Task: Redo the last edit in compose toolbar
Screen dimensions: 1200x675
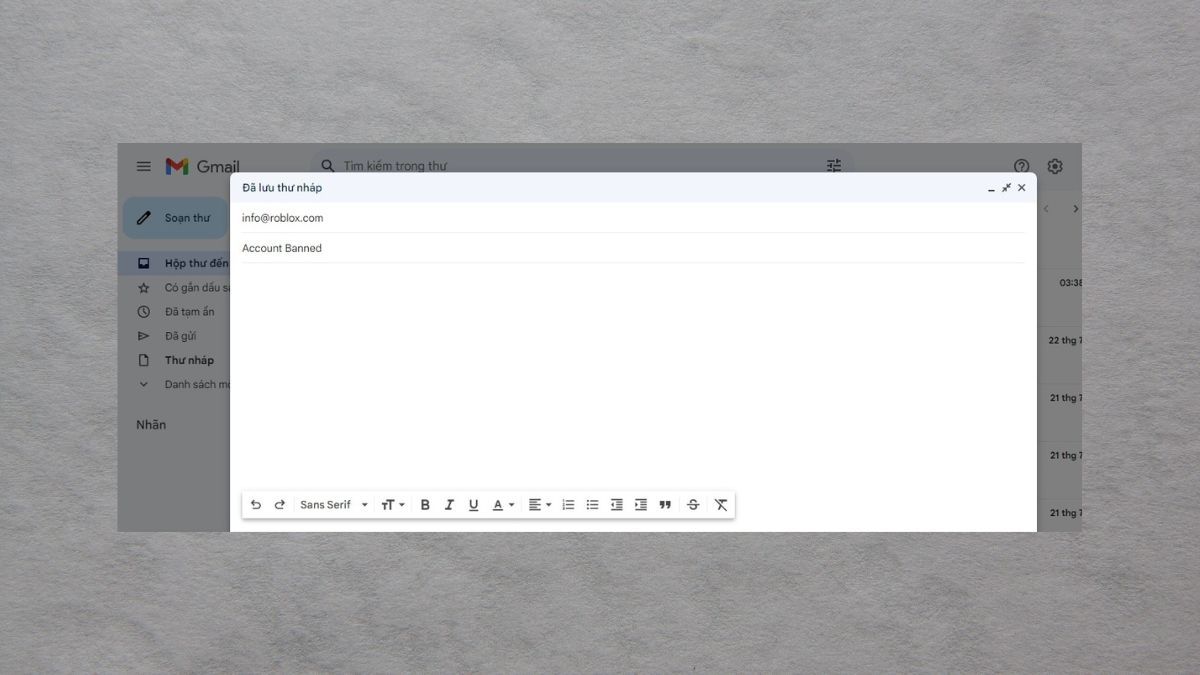Action: (x=280, y=505)
